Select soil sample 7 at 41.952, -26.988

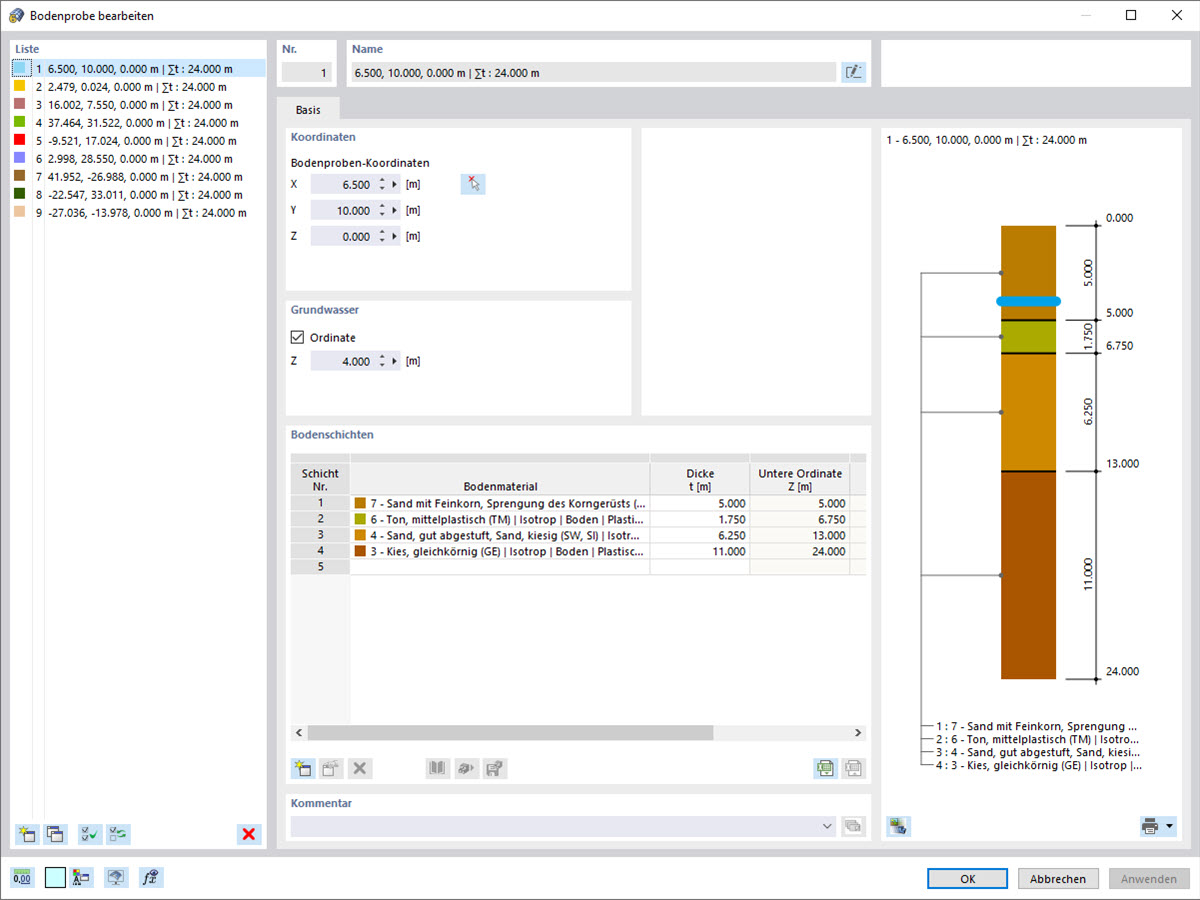pyautogui.click(x=139, y=176)
